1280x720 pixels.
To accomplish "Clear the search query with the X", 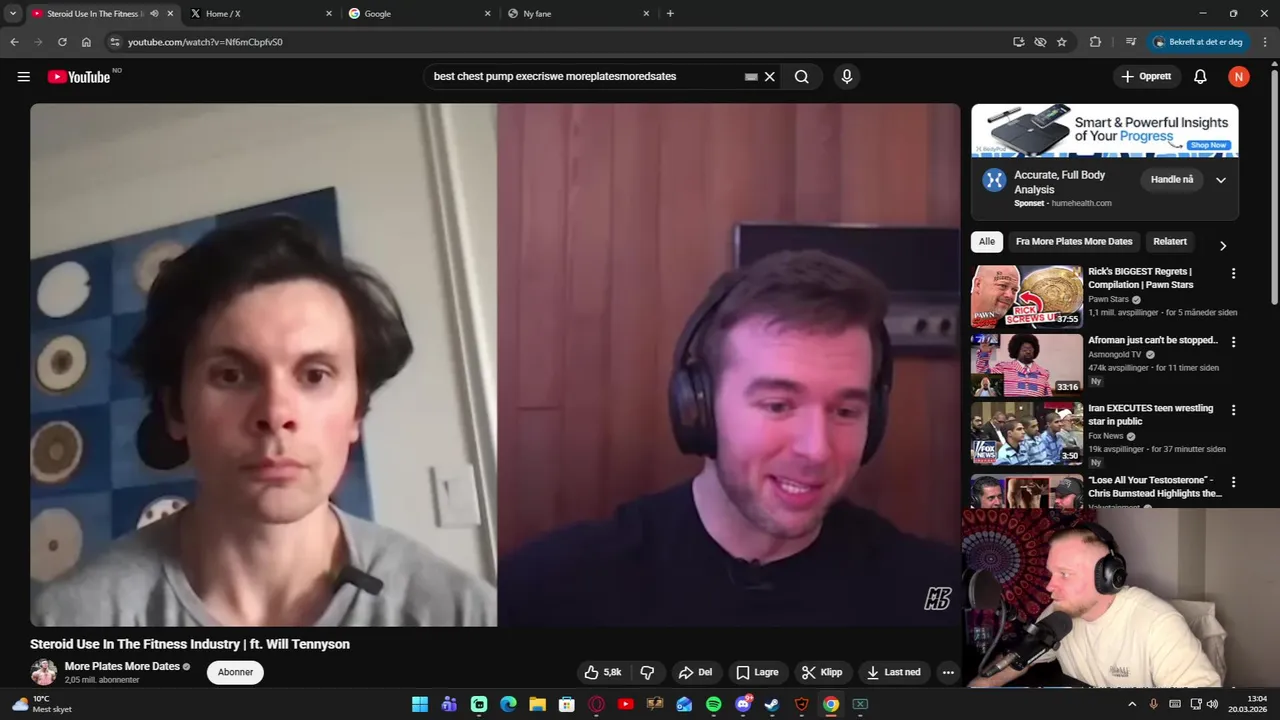I will pyautogui.click(x=770, y=77).
